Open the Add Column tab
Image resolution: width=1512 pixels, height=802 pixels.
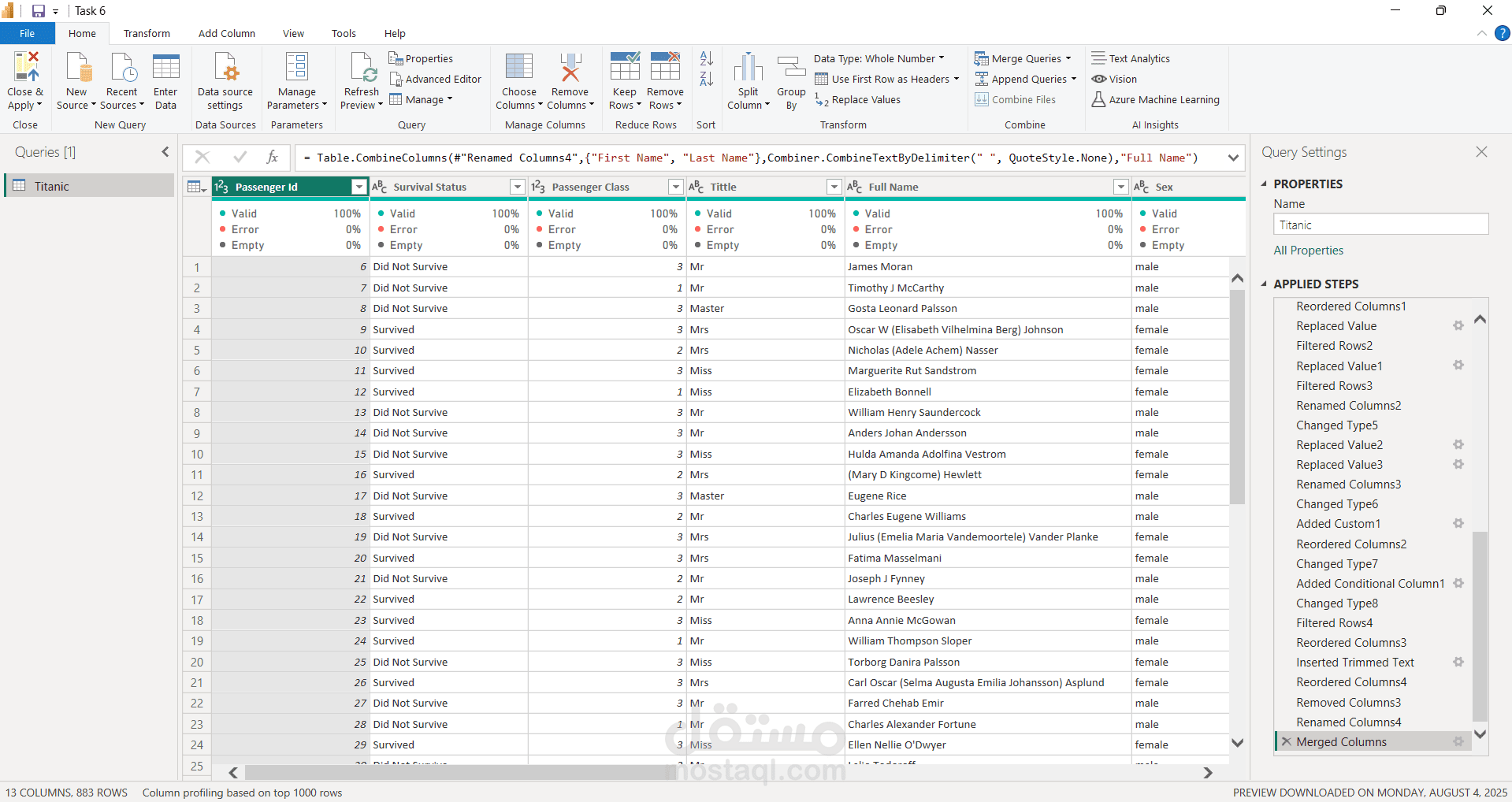226,34
